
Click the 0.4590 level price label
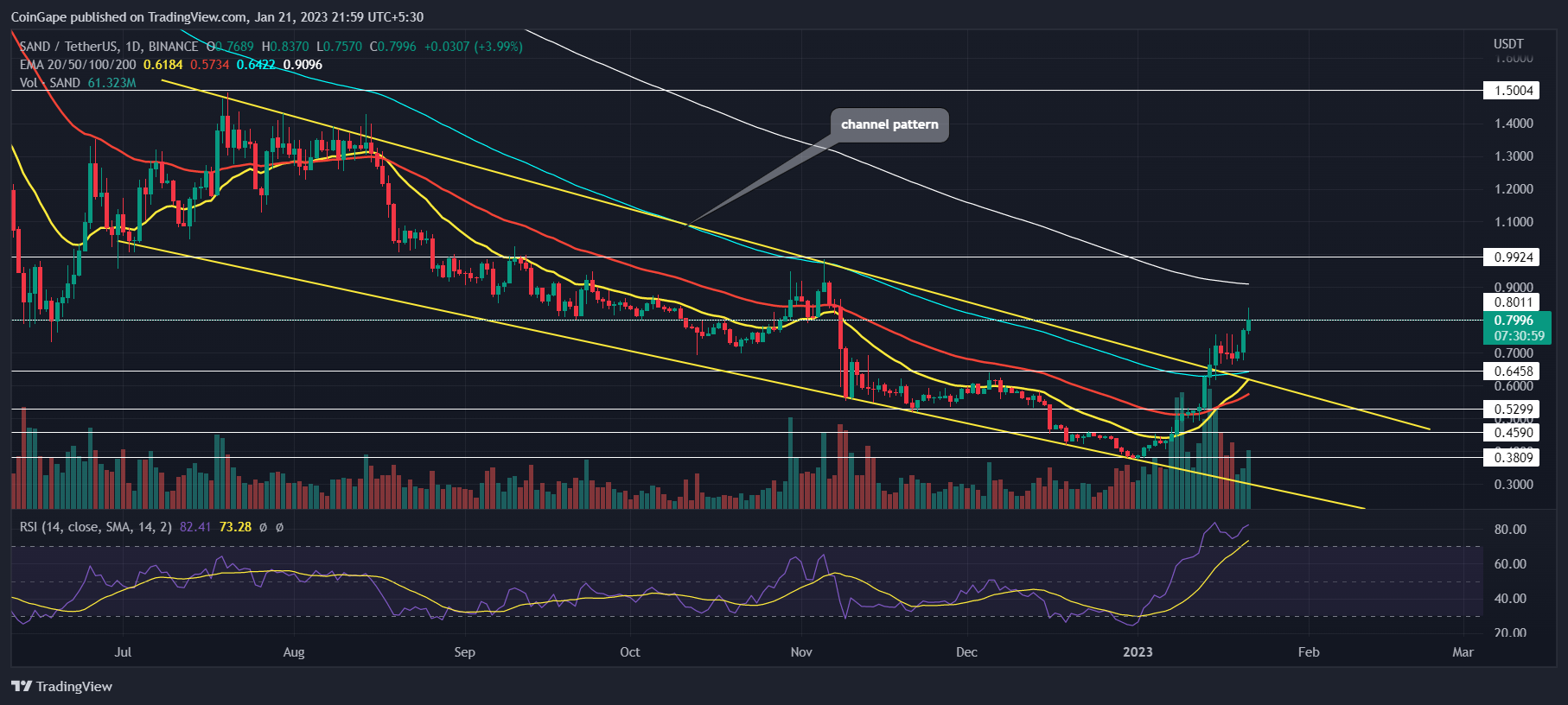pos(1512,433)
